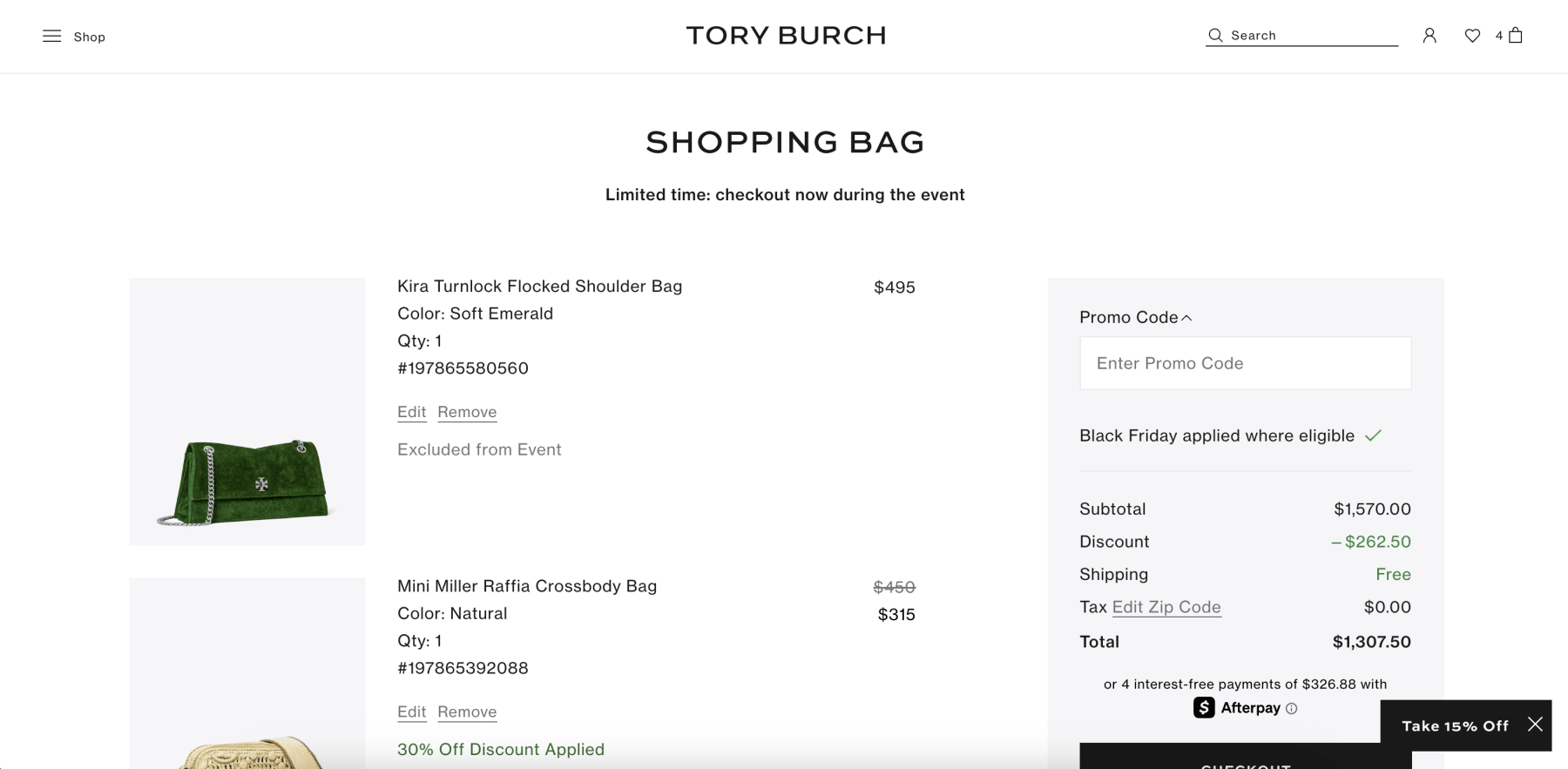Open the account profile icon

tap(1429, 35)
